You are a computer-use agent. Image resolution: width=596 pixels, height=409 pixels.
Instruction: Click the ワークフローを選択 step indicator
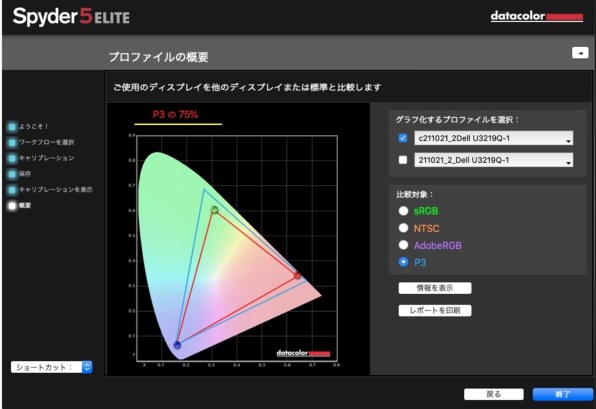[12, 142]
